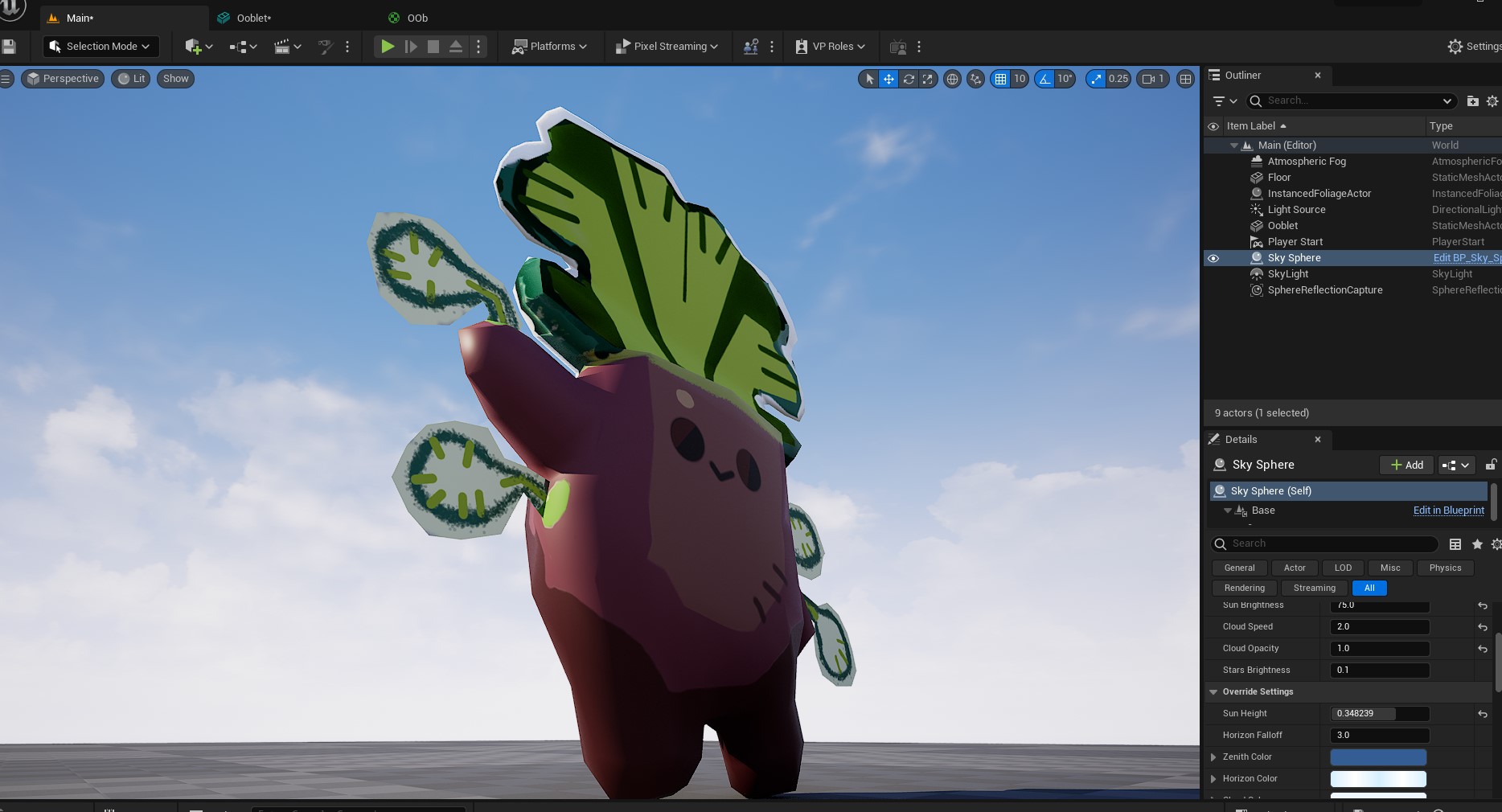
Task: Hide the Sky Sphere actor visibility eye
Action: click(x=1213, y=258)
